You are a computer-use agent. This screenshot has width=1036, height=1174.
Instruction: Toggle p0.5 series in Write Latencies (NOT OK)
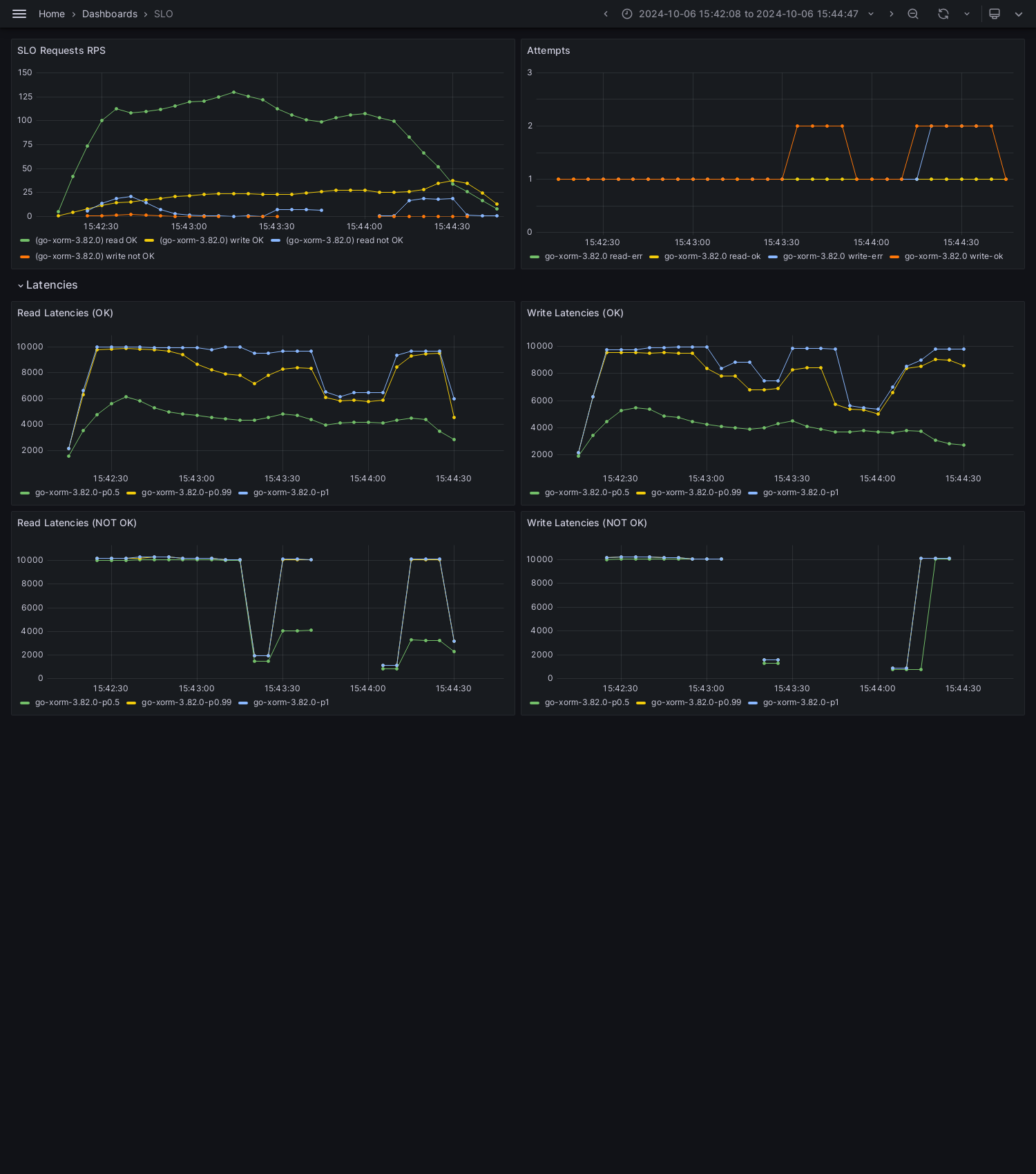[587, 702]
